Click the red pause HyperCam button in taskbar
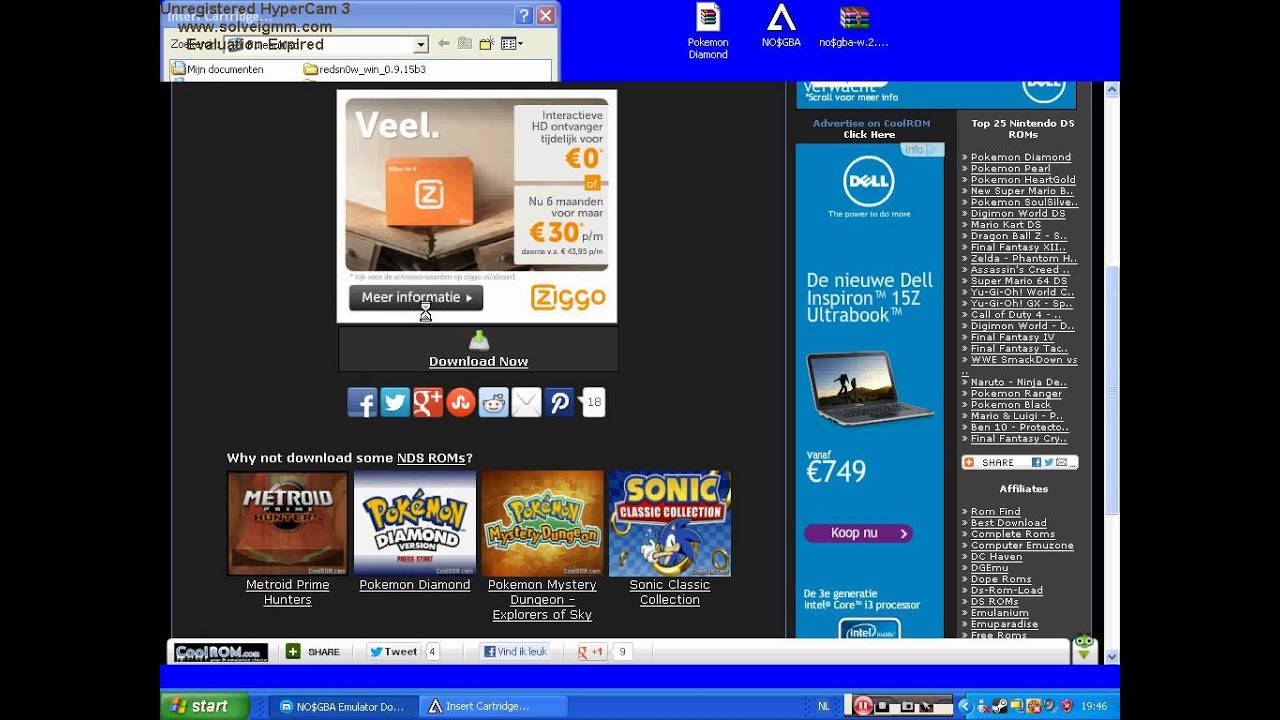1280x720 pixels. 863,706
